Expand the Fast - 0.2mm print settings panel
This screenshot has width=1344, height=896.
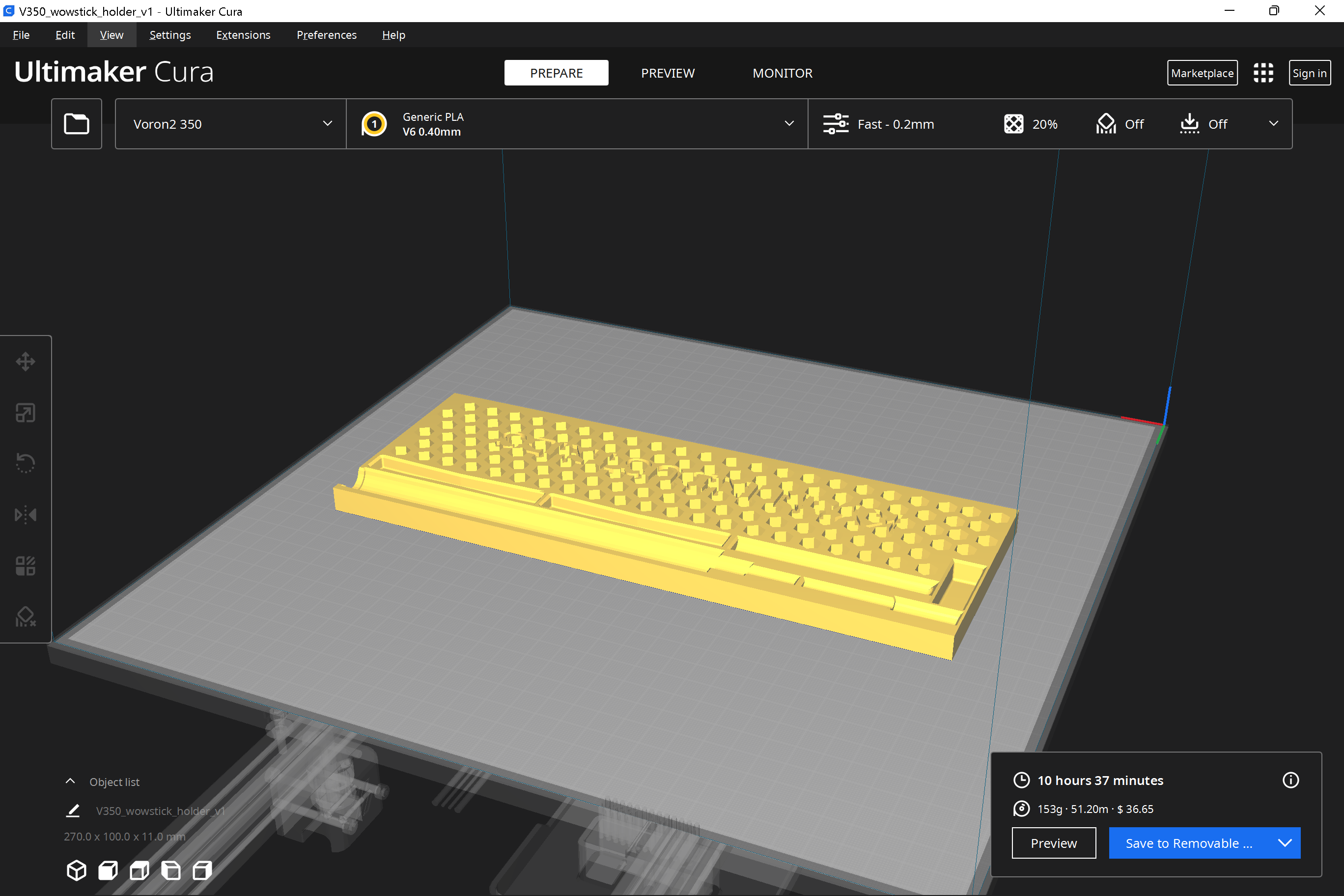click(1050, 124)
